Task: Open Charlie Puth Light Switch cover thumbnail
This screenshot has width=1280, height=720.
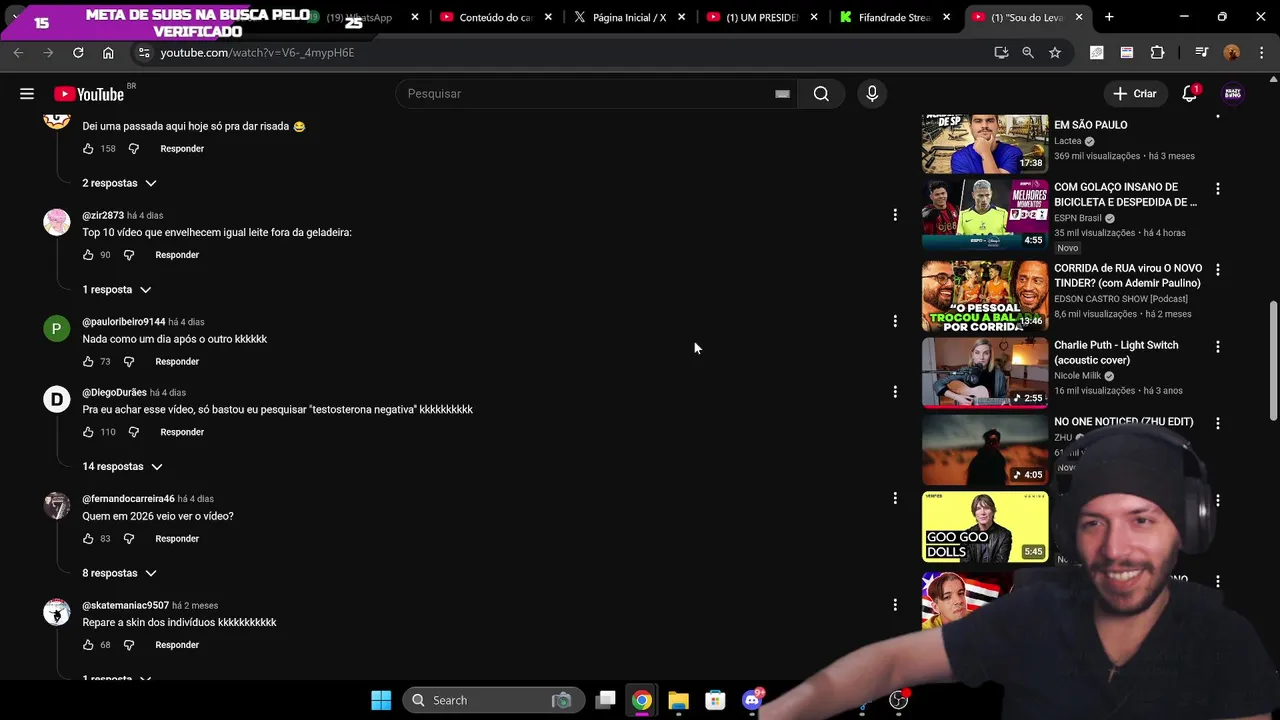Action: 985,372
